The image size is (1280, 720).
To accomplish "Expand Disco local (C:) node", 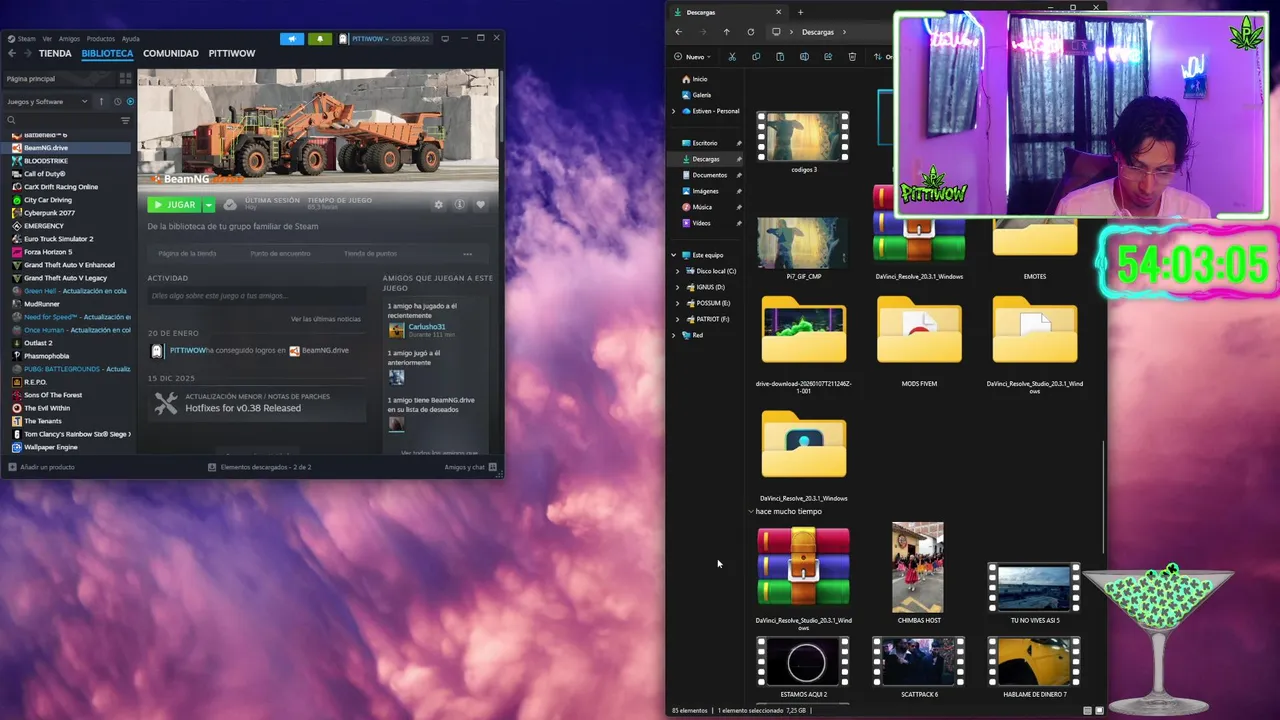I will tap(678, 271).
